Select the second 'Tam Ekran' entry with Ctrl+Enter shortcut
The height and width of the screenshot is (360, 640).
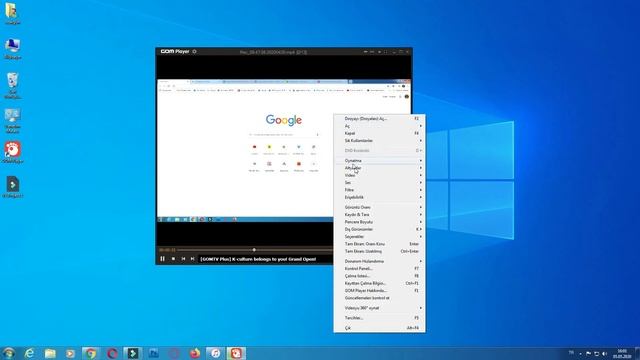[380, 251]
